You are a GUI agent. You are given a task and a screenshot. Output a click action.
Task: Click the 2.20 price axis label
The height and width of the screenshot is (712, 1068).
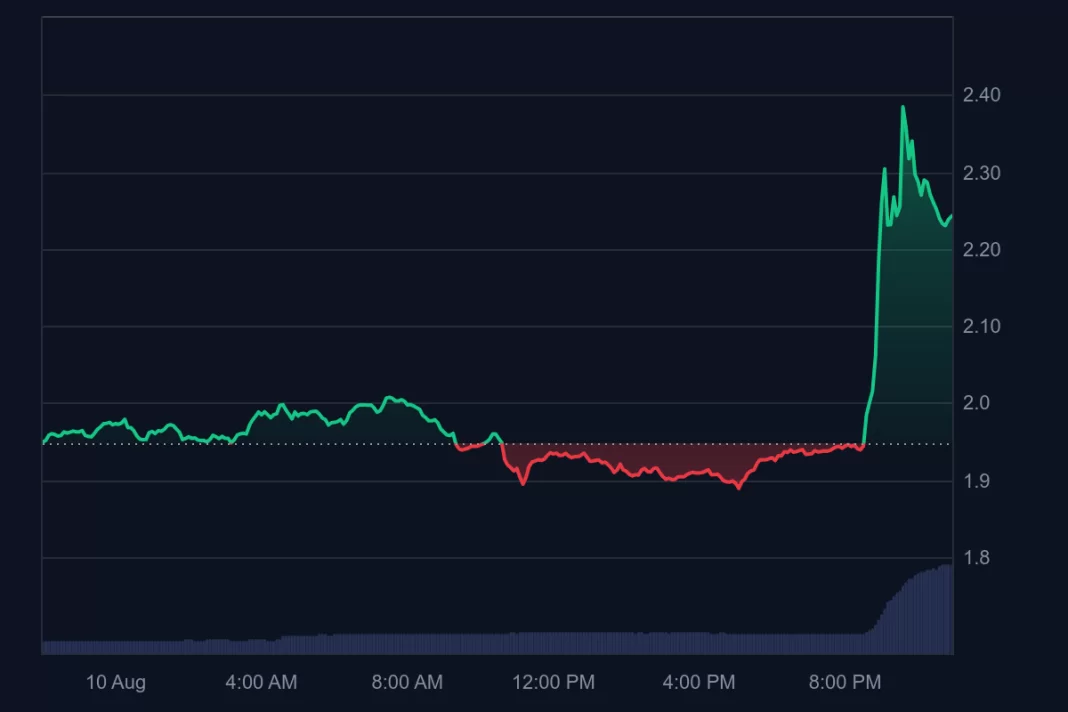(981, 250)
